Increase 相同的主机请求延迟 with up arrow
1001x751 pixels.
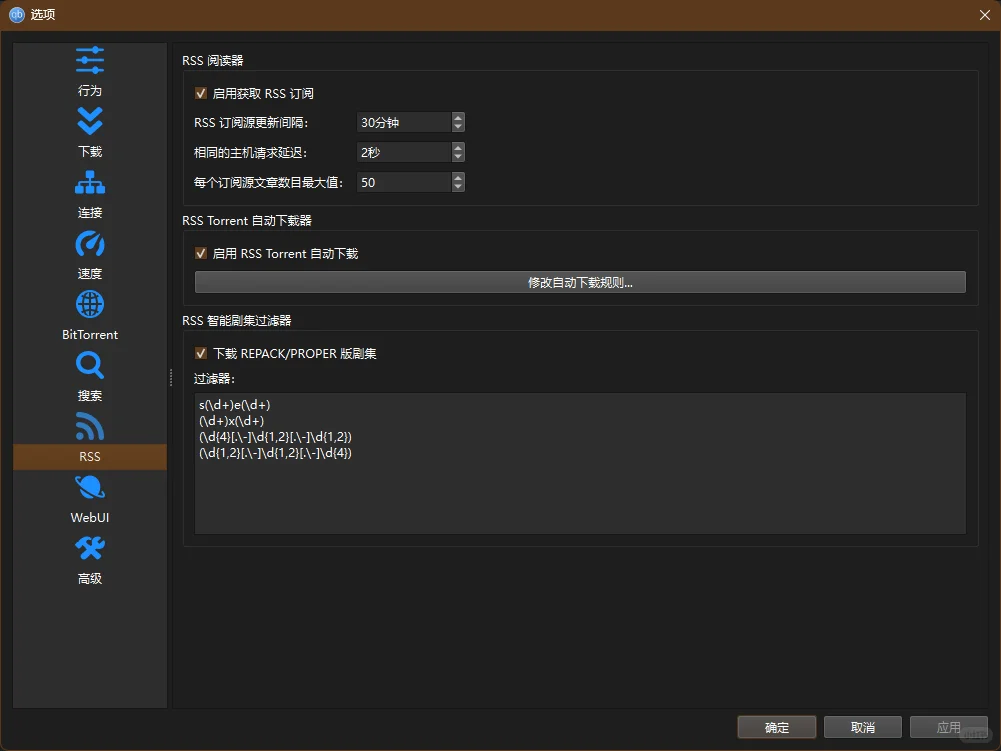click(458, 148)
